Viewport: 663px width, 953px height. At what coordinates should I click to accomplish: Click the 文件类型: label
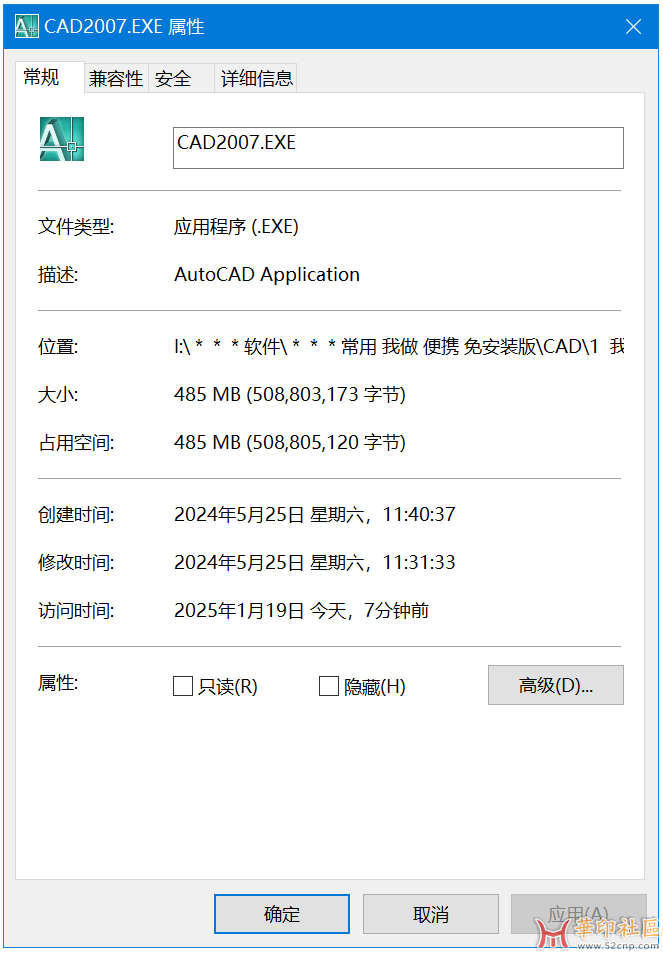click(x=76, y=227)
